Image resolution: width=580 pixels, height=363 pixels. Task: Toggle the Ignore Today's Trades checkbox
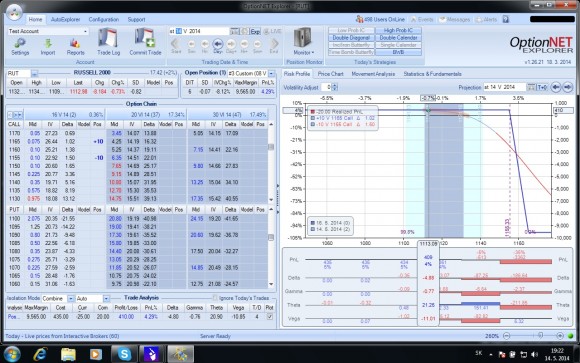[215, 298]
